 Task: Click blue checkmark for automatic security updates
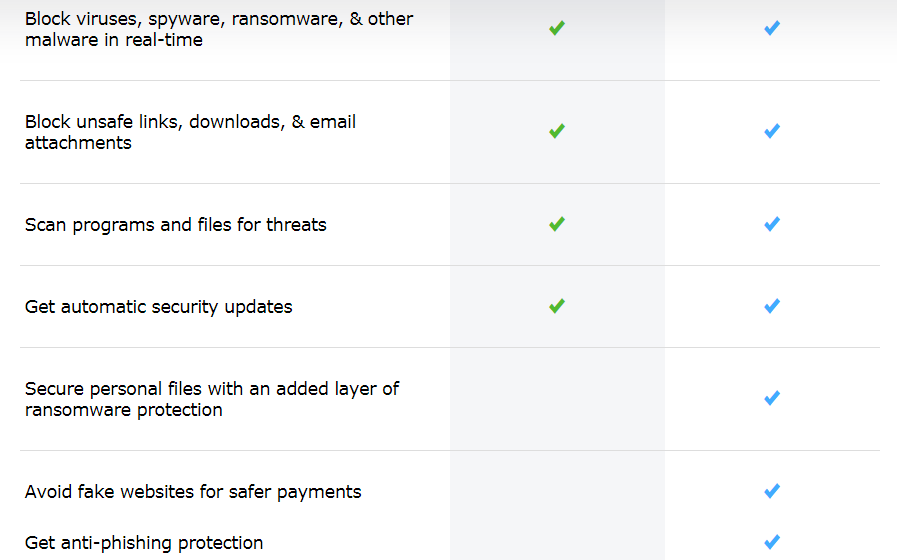point(771,306)
